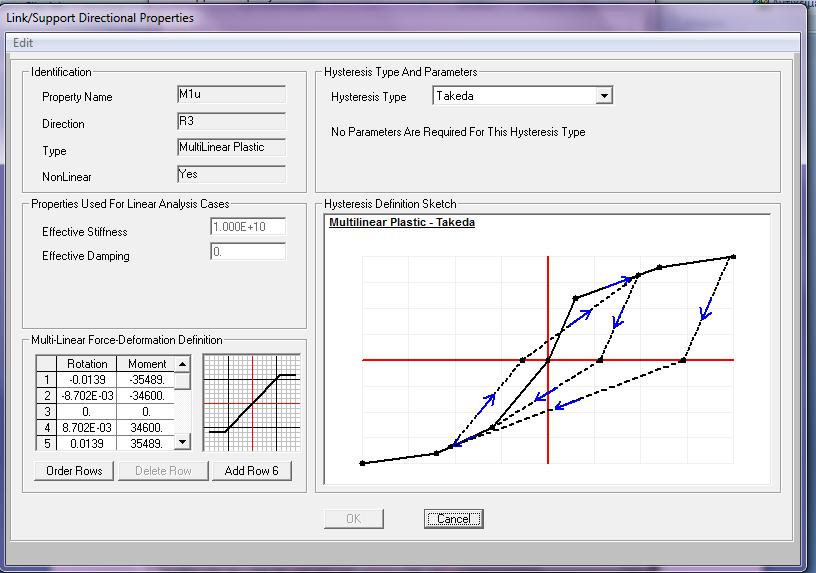The height and width of the screenshot is (573, 816).
Task: Click the Add Row 6 button
Action: click(x=251, y=471)
